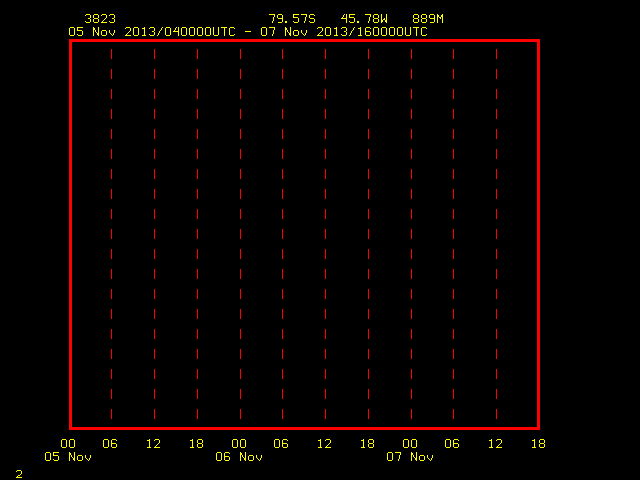This screenshot has width=640, height=480.
Task: Click the 00 hour tick above 06 Nov
Action: [x=239, y=444]
